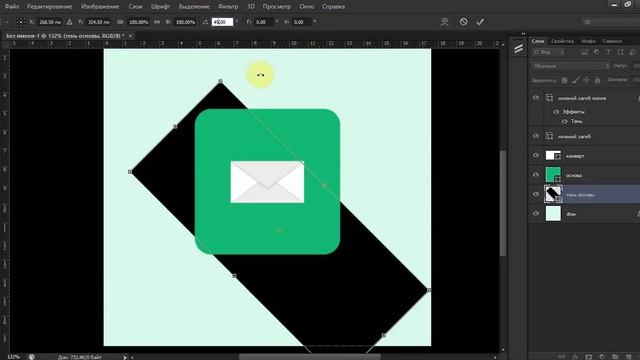
Task: Select the 'тень основы' layer thumbnail
Action: 553,194
